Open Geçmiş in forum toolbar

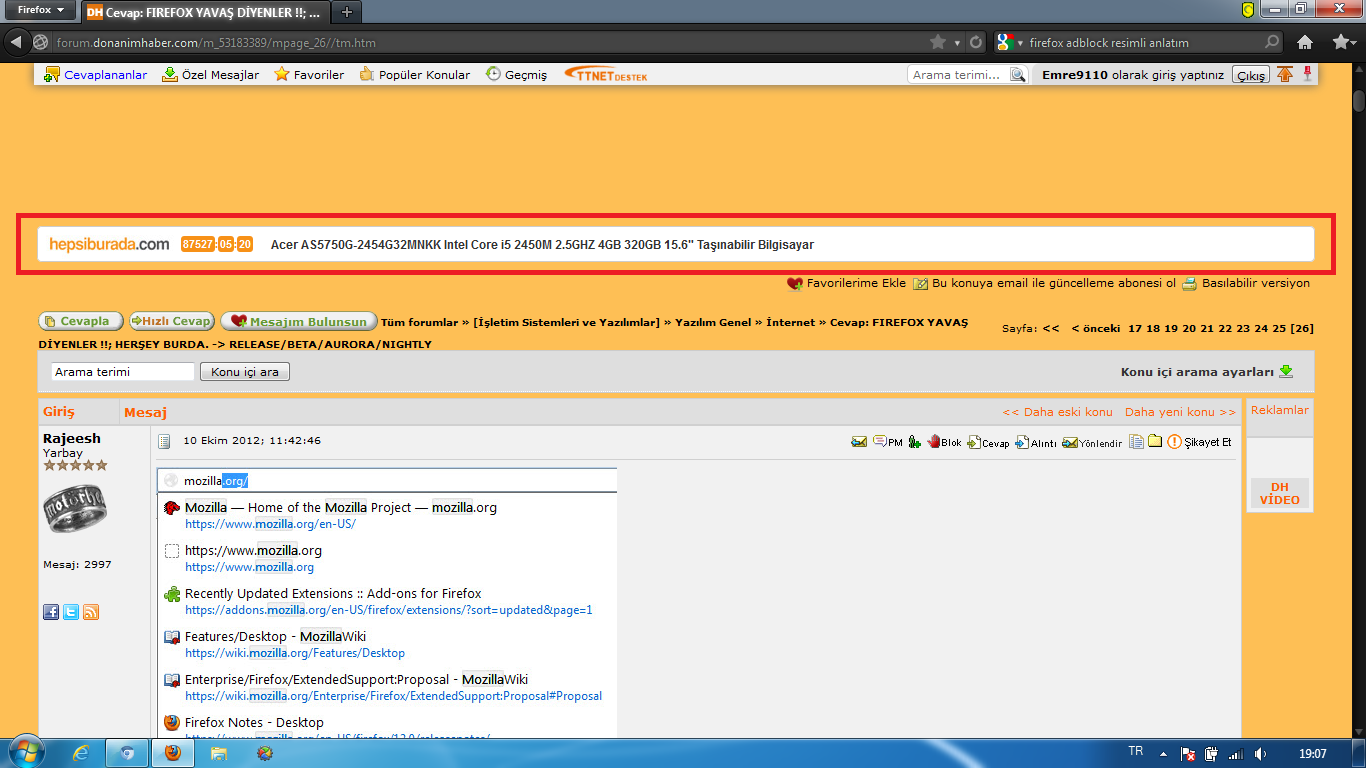tap(516, 75)
